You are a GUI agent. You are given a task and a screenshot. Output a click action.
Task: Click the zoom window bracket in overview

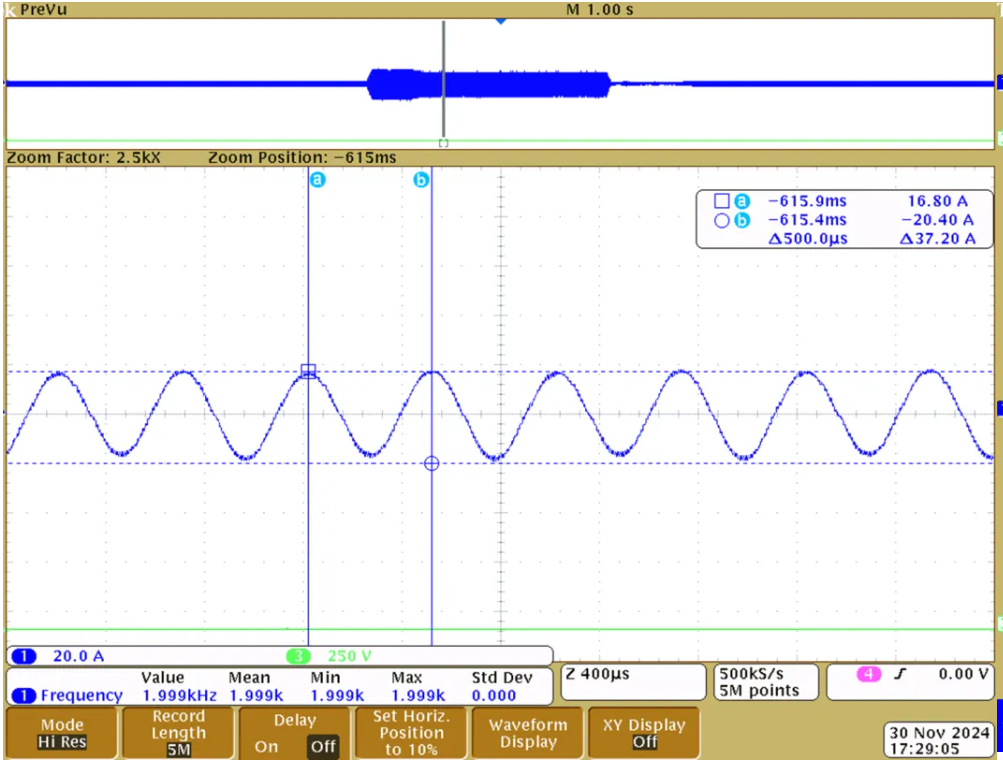pyautogui.click(x=443, y=143)
